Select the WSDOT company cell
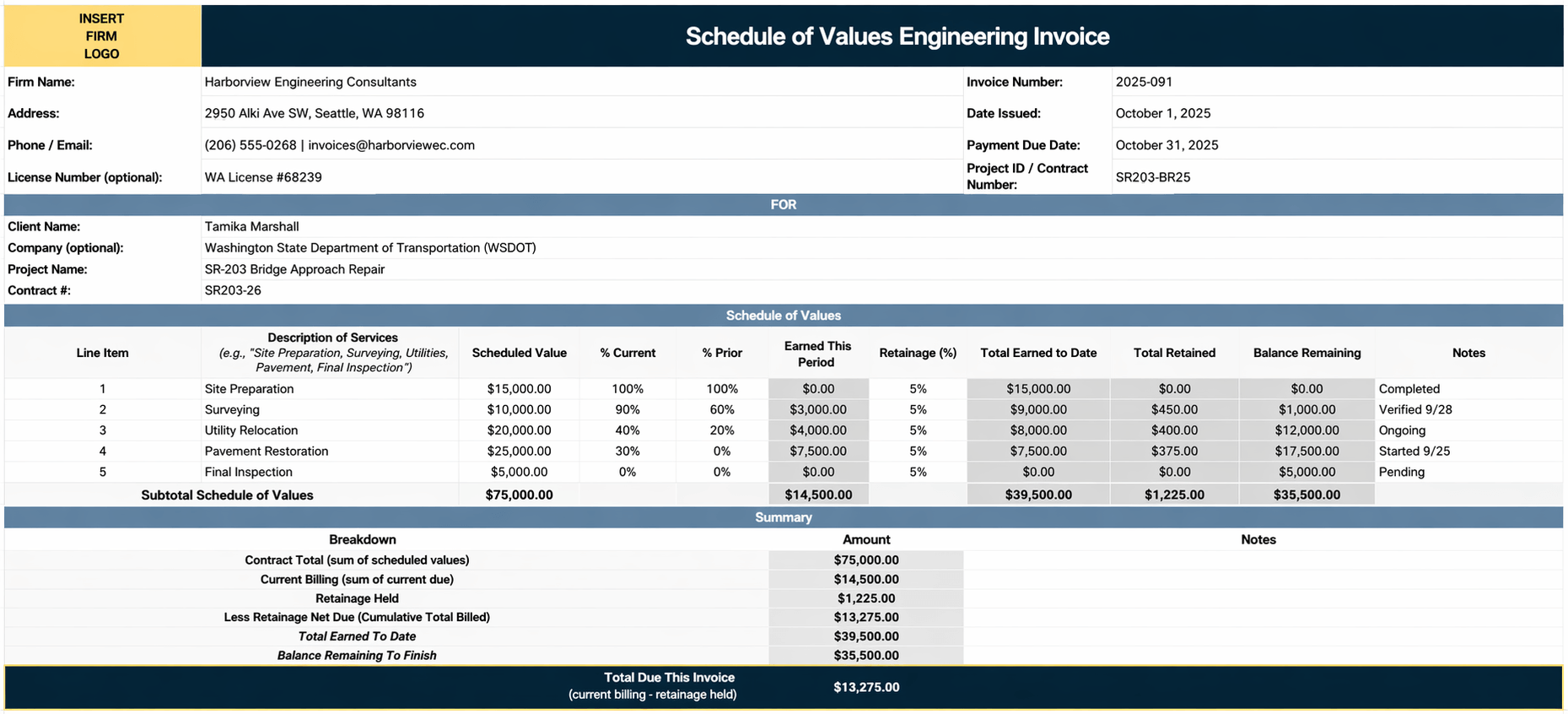Viewport: 1568px width, 714px height. [x=881, y=247]
